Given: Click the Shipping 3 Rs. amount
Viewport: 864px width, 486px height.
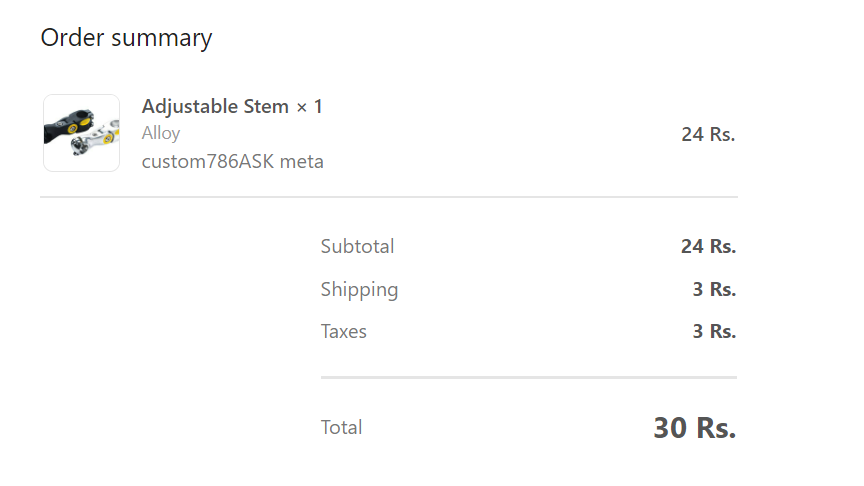Looking at the screenshot, I should pyautogui.click(x=714, y=289).
